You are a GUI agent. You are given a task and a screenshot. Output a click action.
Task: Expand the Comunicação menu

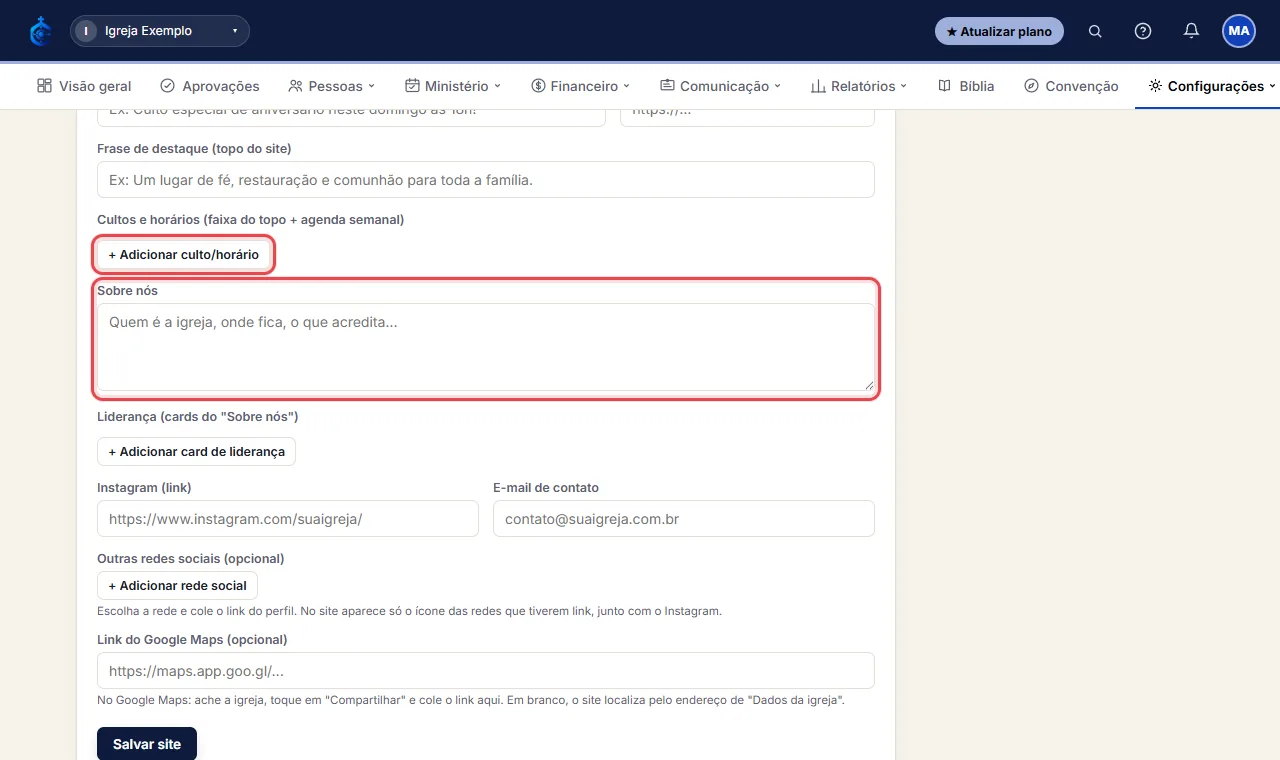(721, 86)
